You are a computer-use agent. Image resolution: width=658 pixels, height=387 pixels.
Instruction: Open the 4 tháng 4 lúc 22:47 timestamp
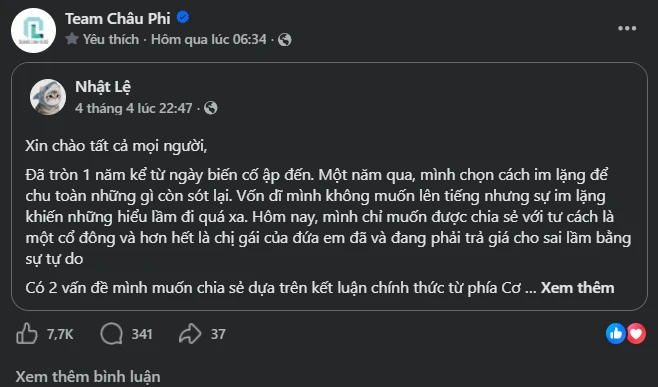click(x=133, y=108)
